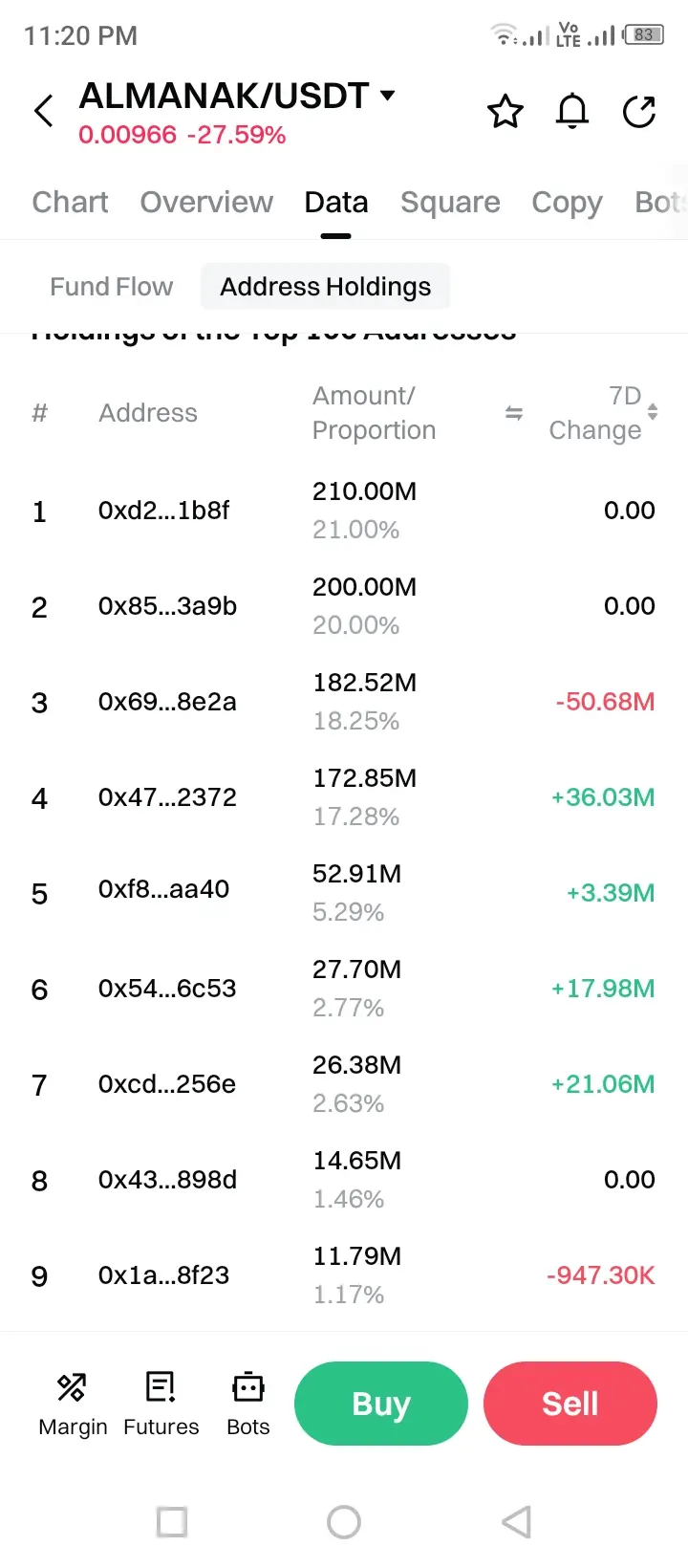The height and width of the screenshot is (1568, 688).
Task: Open price alert bell icon
Action: (572, 112)
